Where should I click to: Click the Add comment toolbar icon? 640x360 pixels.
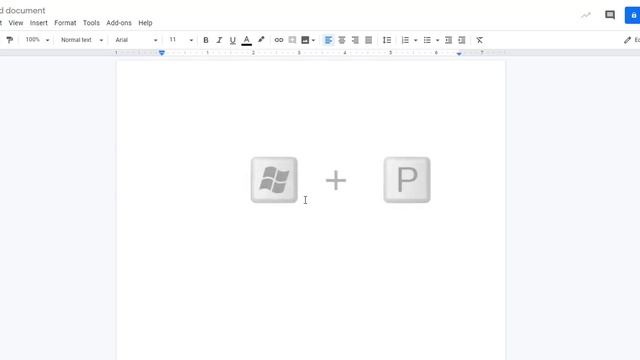pyautogui.click(x=292, y=40)
